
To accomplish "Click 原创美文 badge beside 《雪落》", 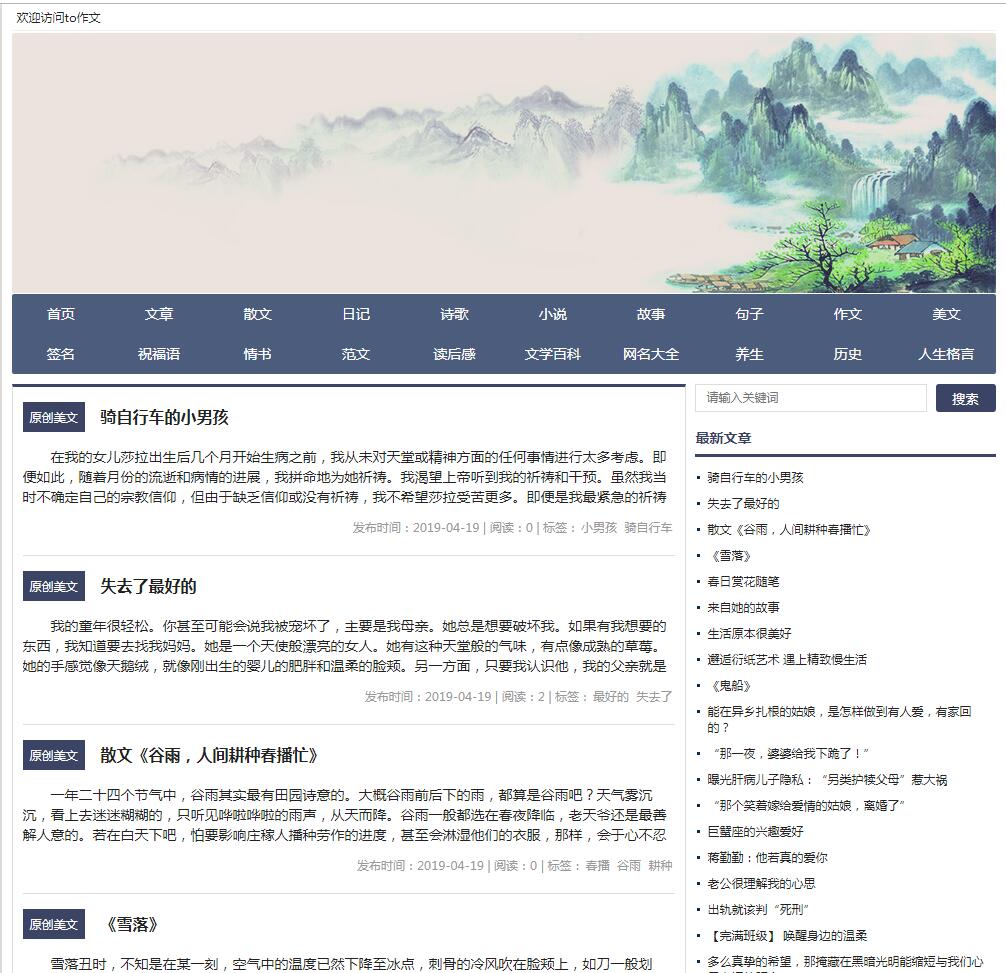I will click(54, 925).
